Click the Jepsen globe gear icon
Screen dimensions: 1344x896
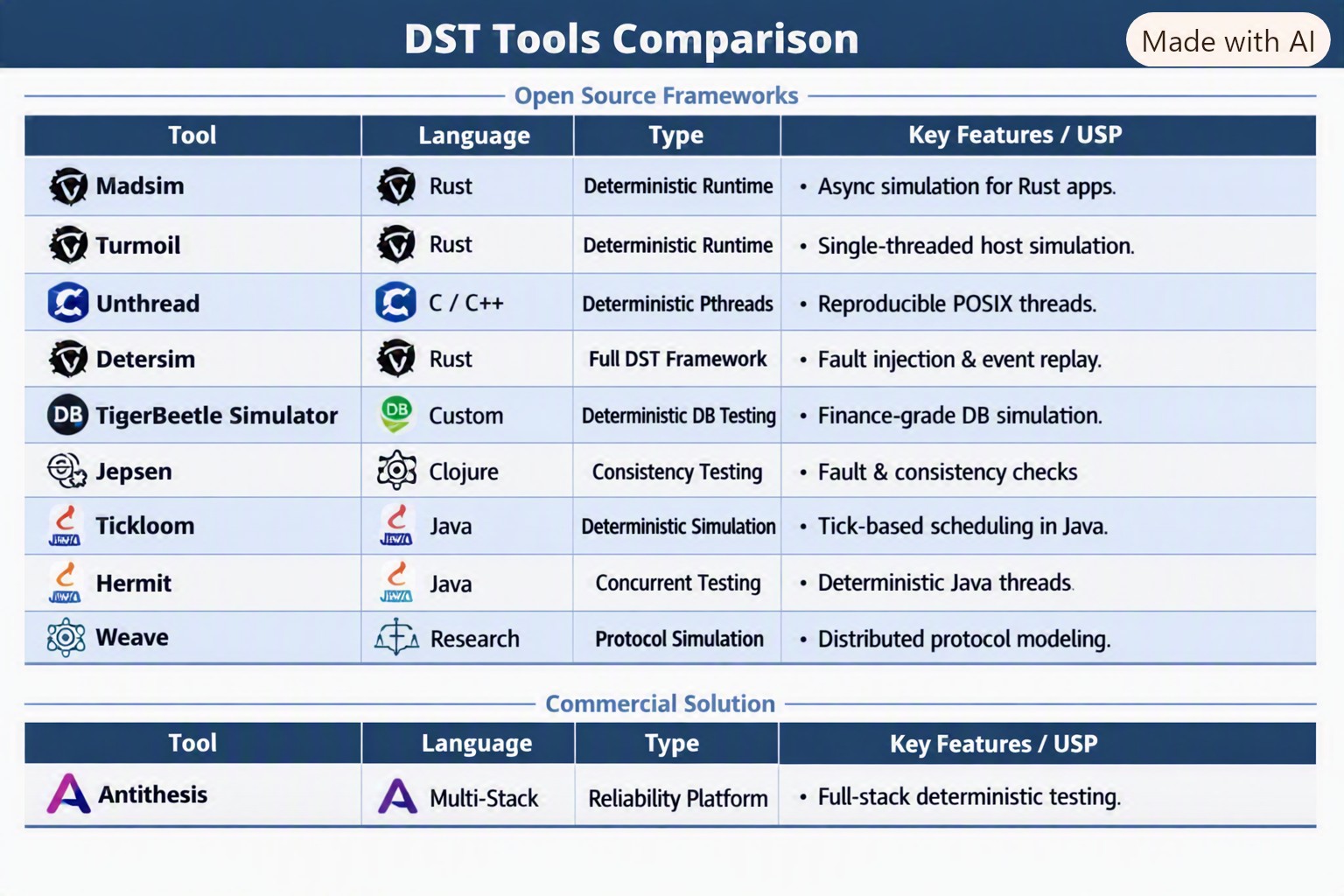pos(66,471)
